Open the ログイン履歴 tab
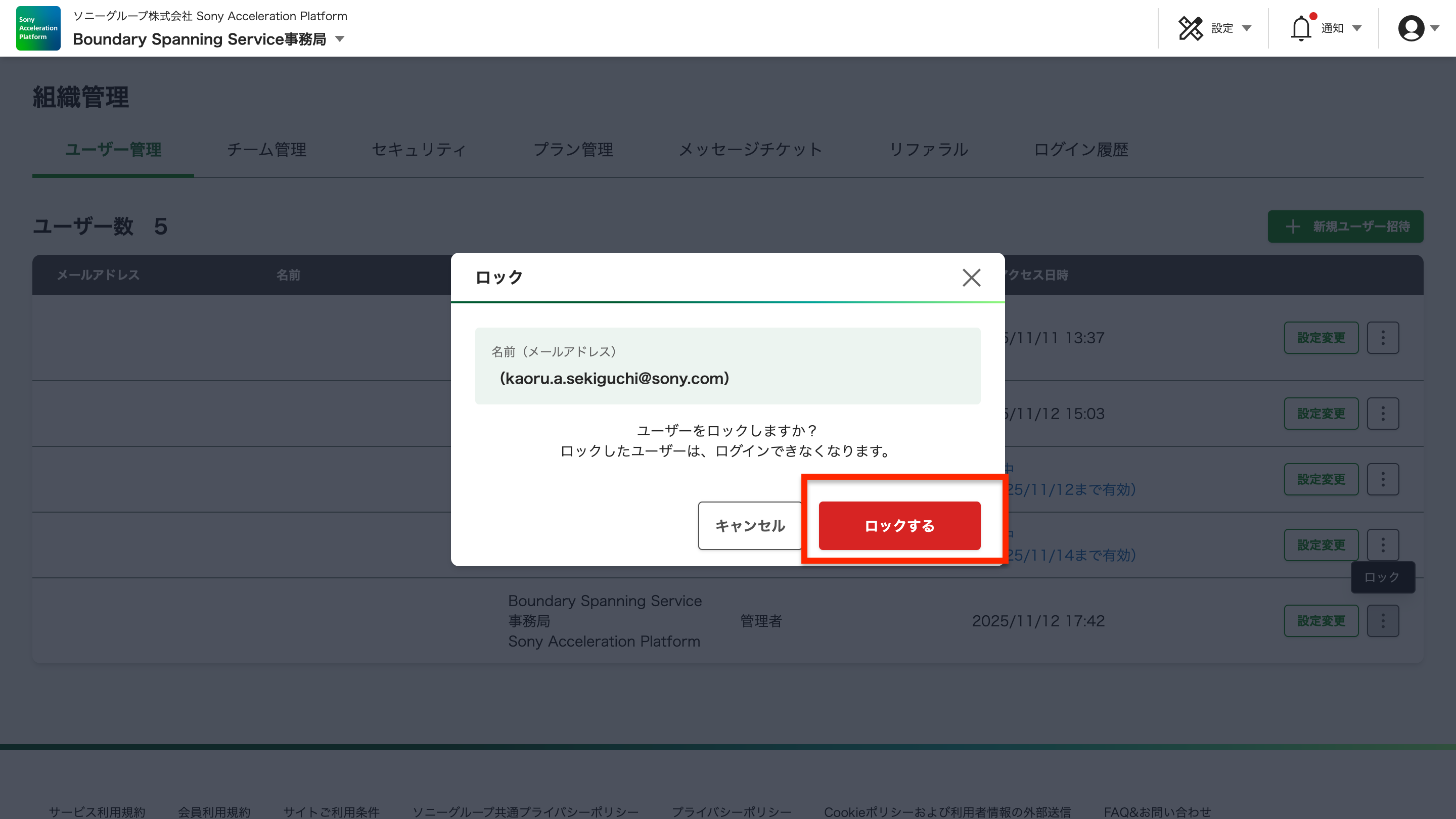This screenshot has height=819, width=1456. tap(1080, 150)
